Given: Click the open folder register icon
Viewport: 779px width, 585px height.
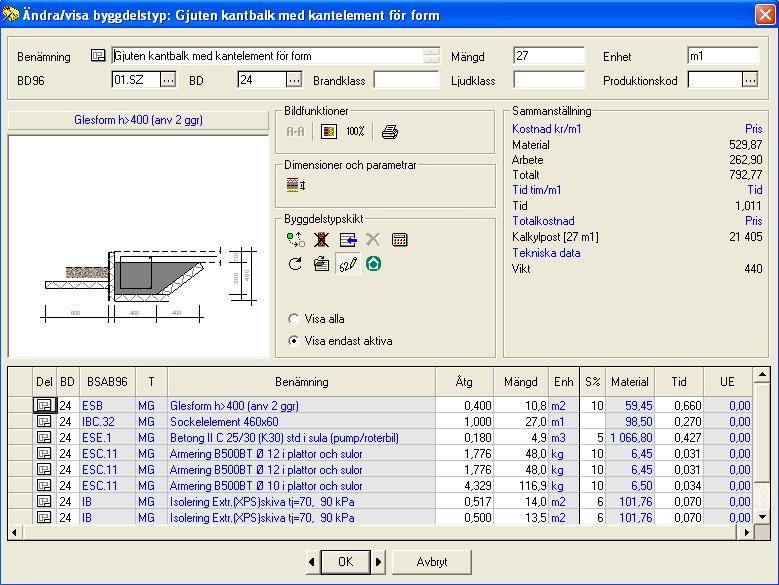Looking at the screenshot, I should pyautogui.click(x=321, y=264).
